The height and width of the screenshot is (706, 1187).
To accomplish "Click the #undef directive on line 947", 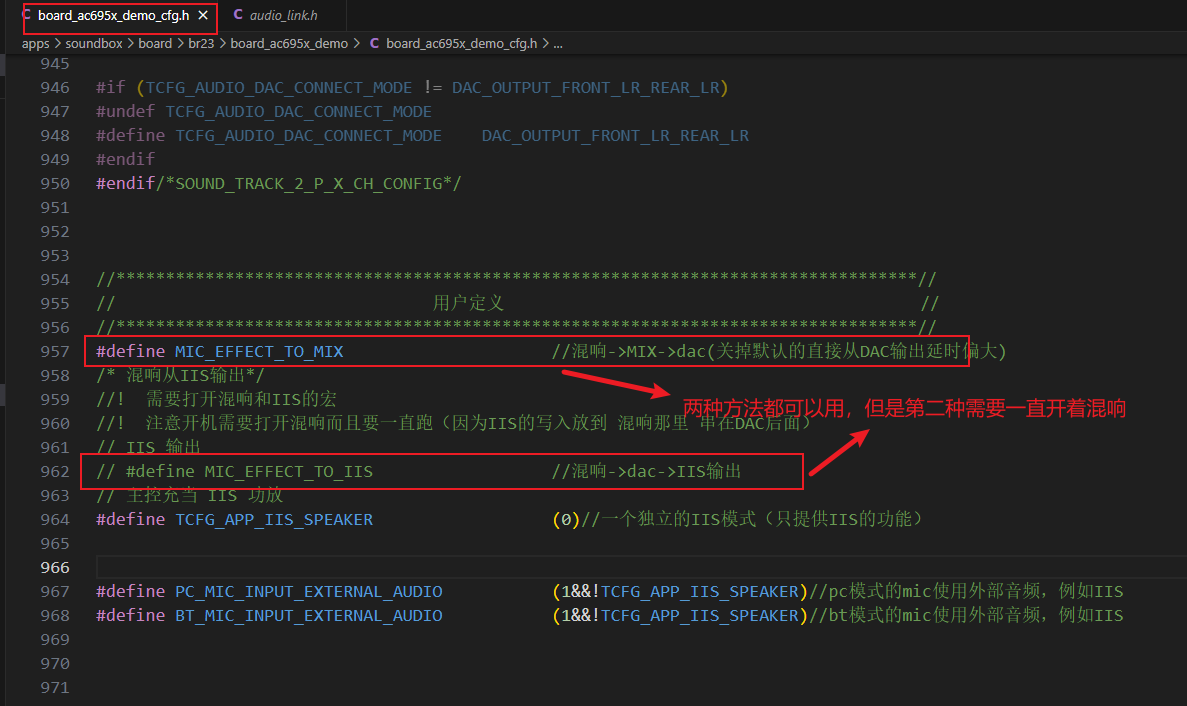I will [x=126, y=111].
